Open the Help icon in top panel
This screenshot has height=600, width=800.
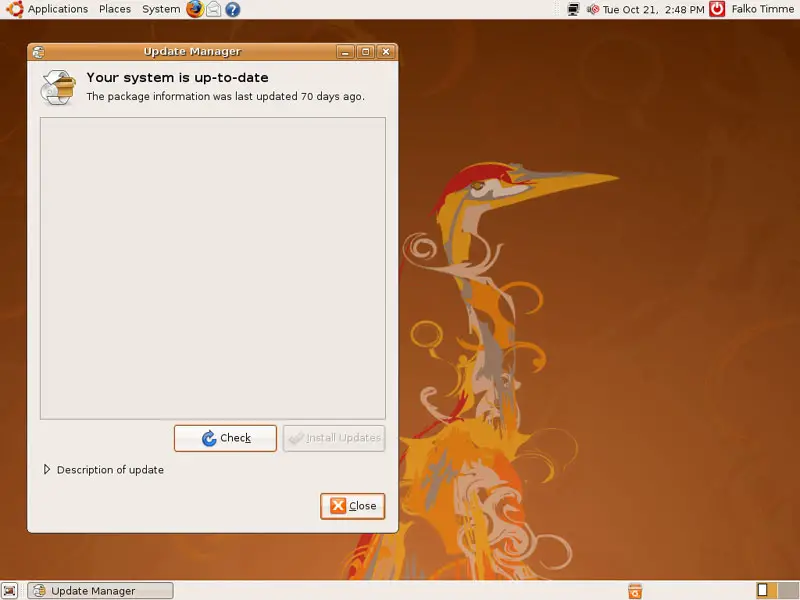[233, 9]
